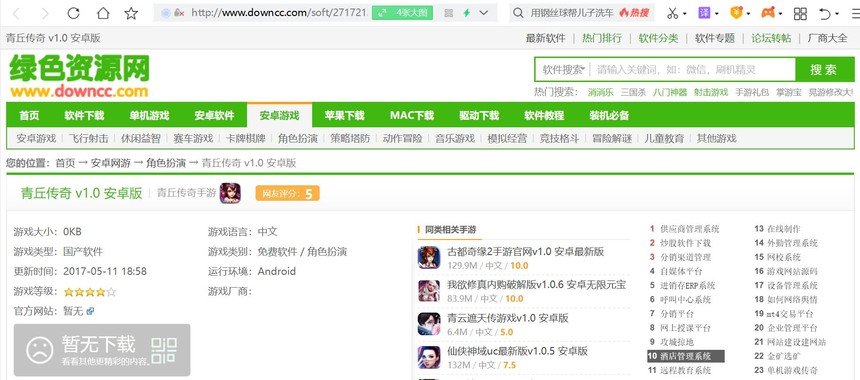The height and width of the screenshot is (380, 860).
Task: Select the 儿童教育 subcategory
Action: pos(664,138)
